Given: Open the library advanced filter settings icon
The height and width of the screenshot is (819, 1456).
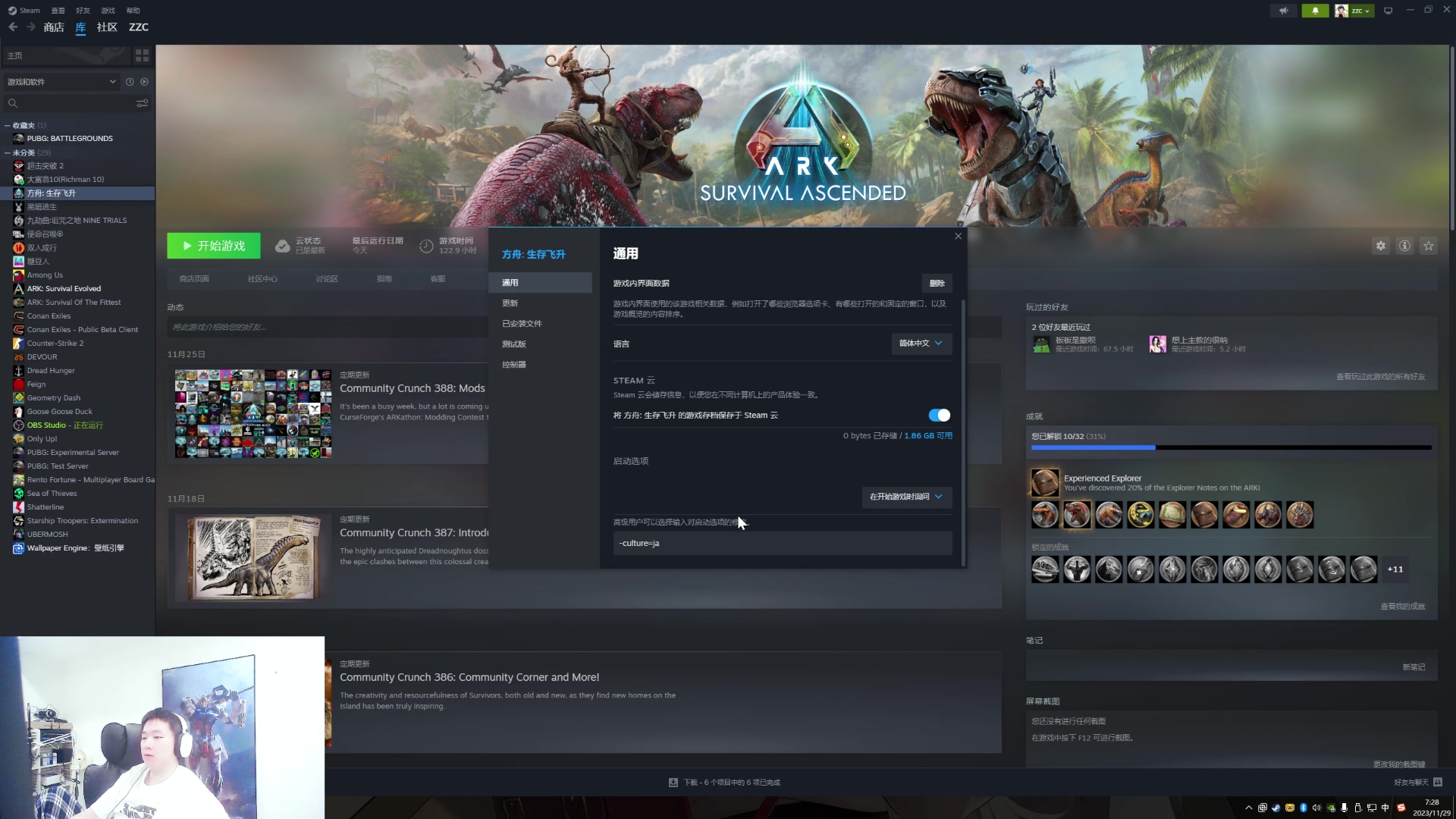Looking at the screenshot, I should pyautogui.click(x=142, y=103).
